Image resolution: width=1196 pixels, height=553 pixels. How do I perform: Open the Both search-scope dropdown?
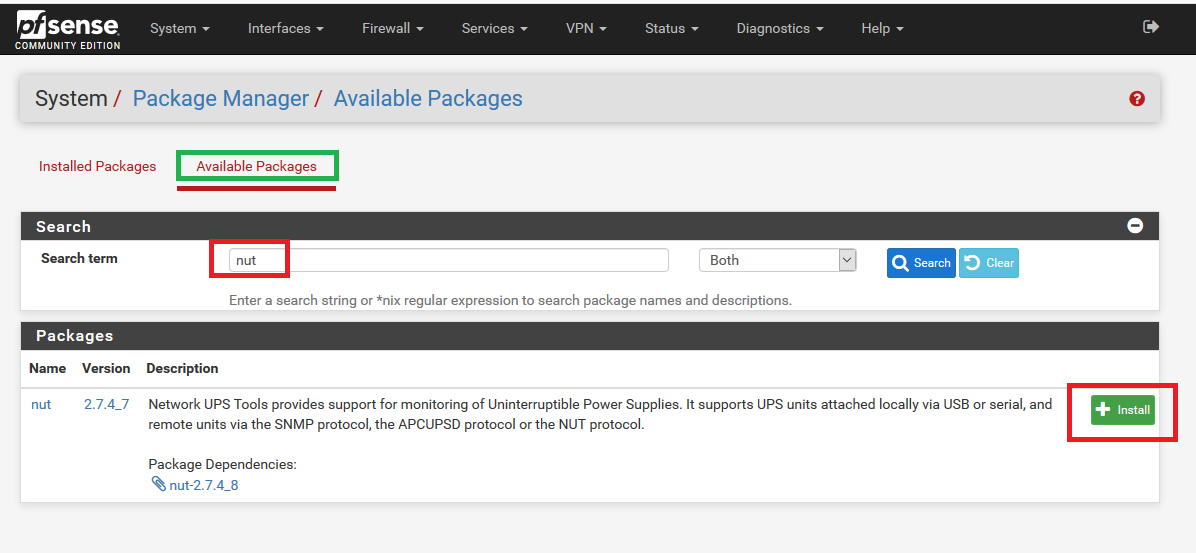(x=777, y=260)
